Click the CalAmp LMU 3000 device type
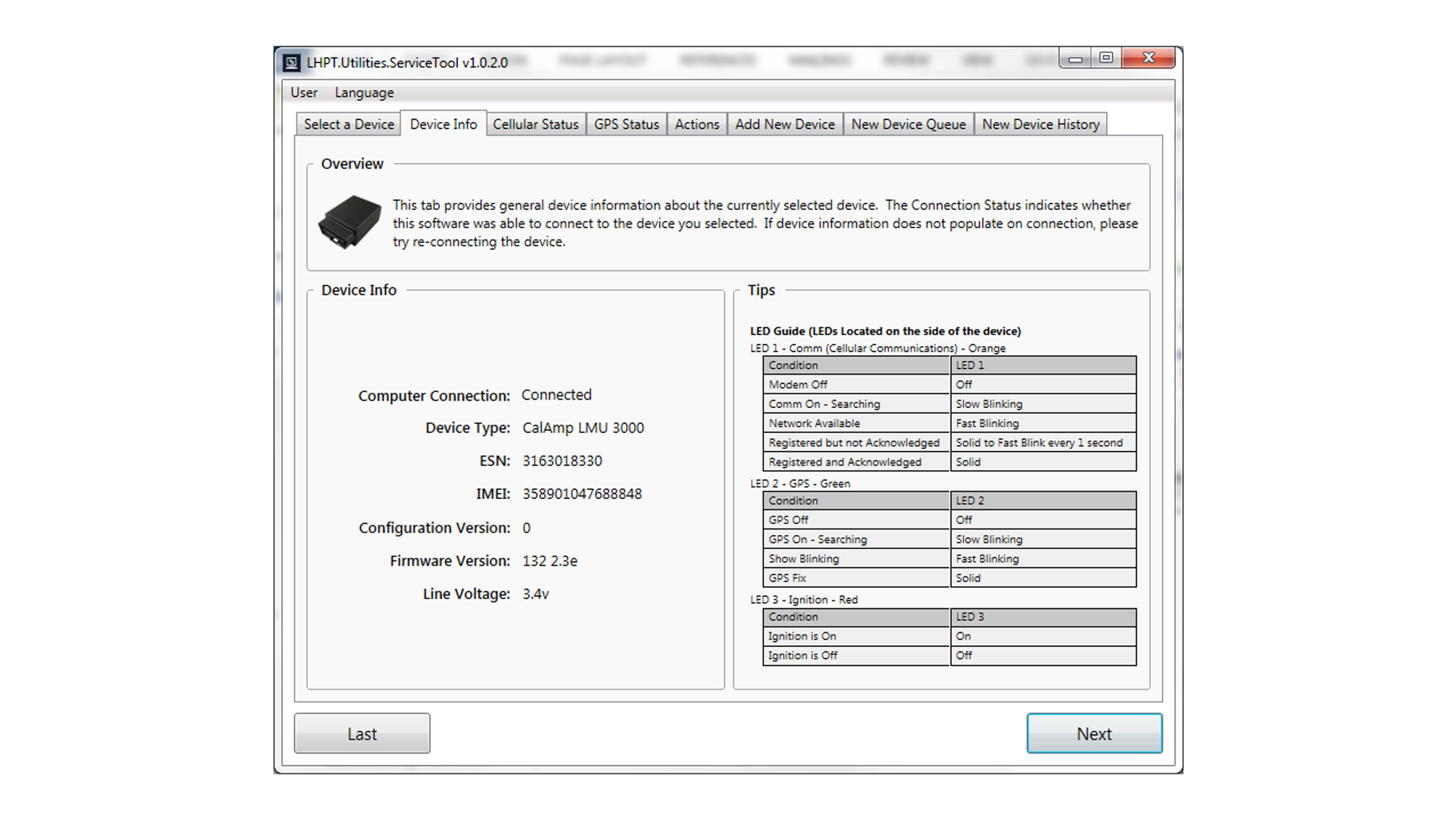 583,428
